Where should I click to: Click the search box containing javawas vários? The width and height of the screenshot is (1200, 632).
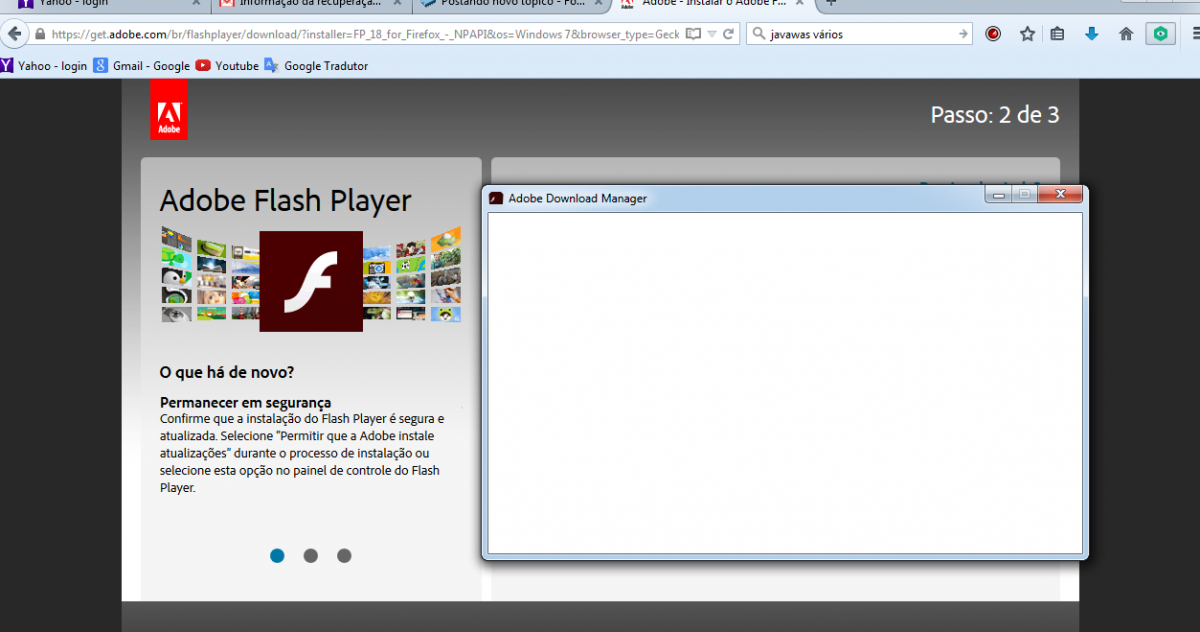860,34
